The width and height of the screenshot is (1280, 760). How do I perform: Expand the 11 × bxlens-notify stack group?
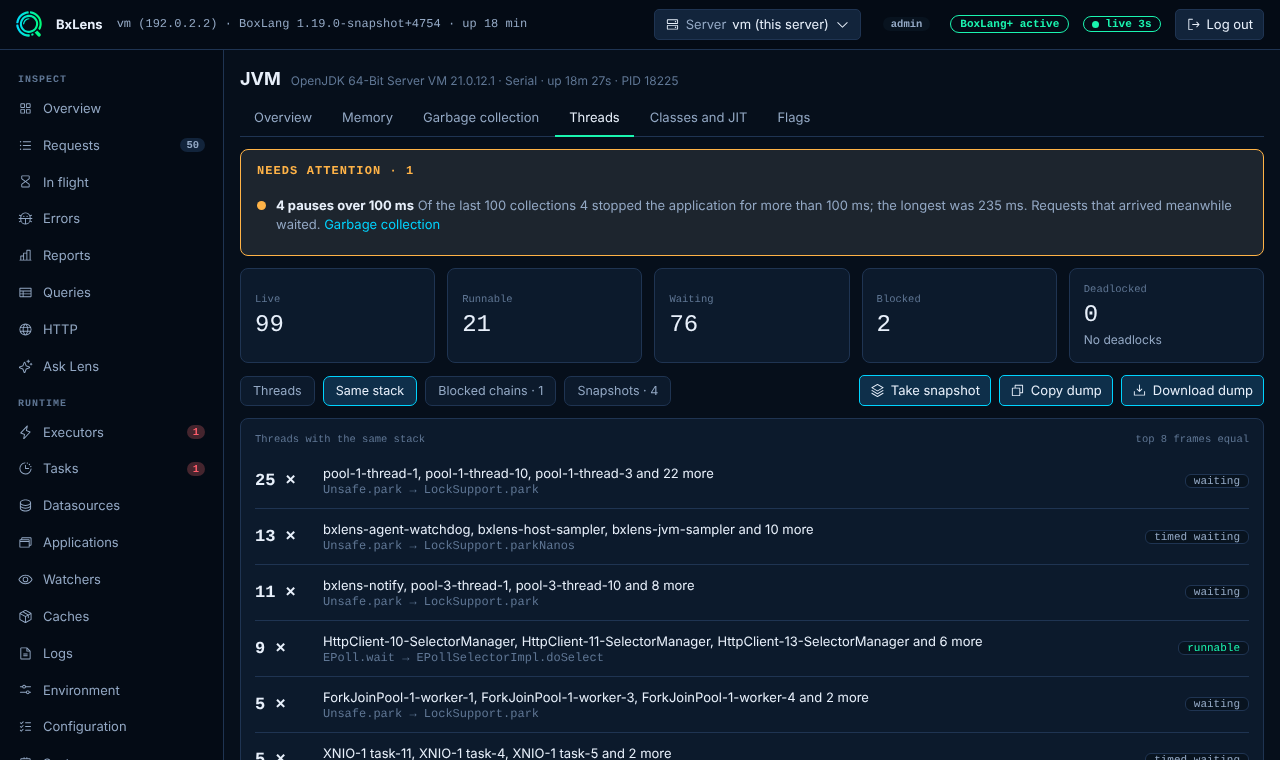[x=752, y=593]
